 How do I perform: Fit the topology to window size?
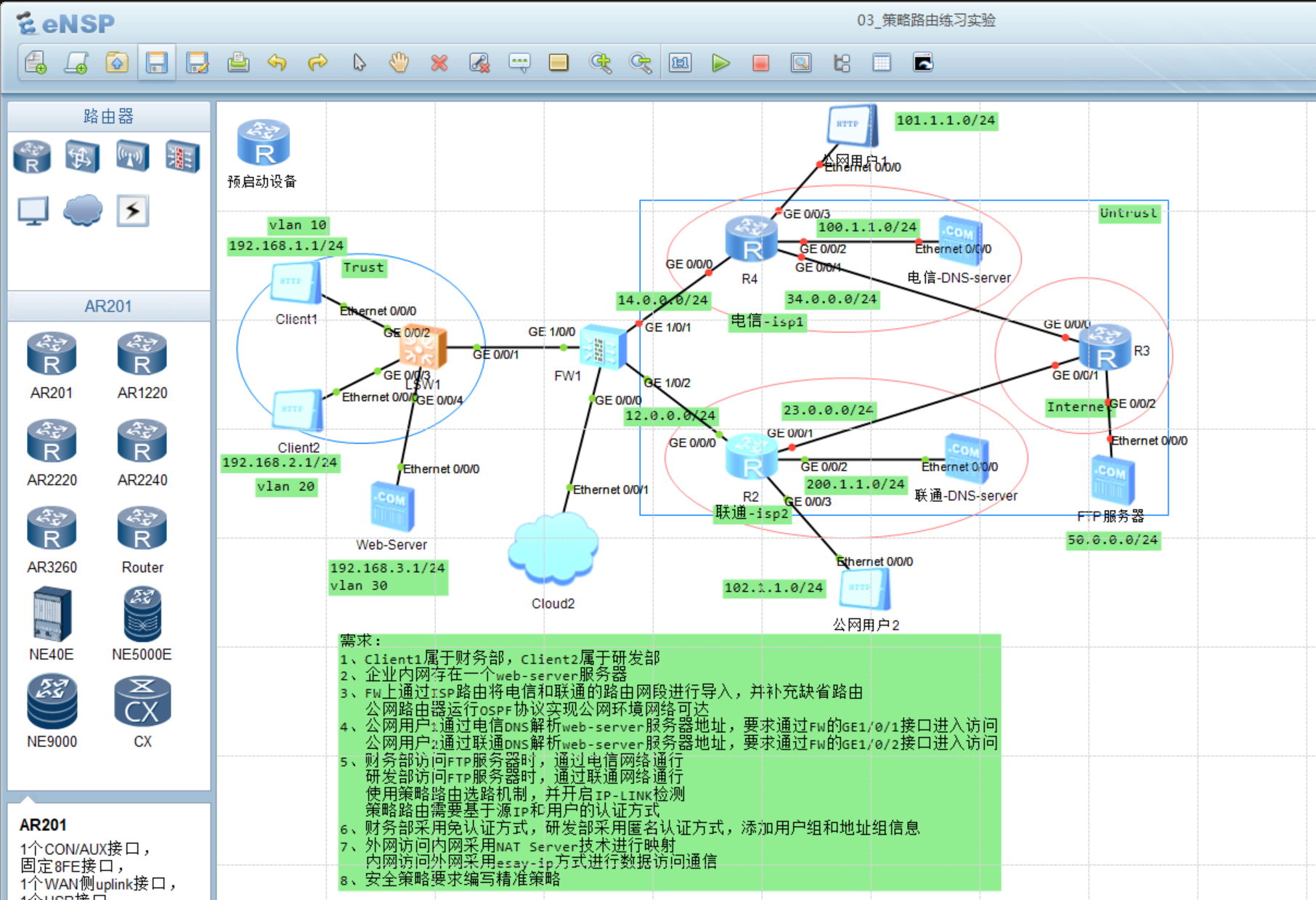click(681, 63)
